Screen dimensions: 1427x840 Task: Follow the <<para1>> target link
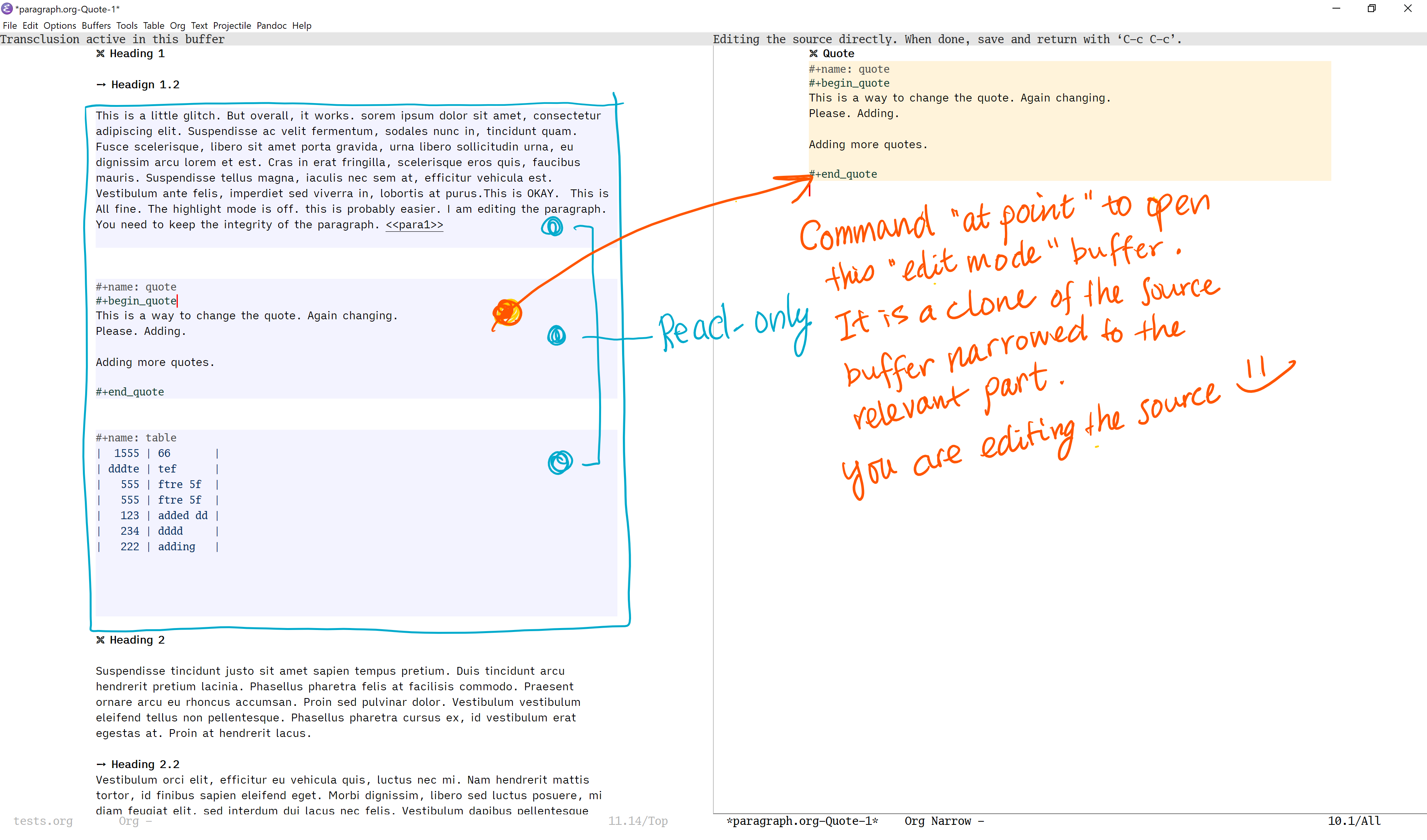point(414,225)
